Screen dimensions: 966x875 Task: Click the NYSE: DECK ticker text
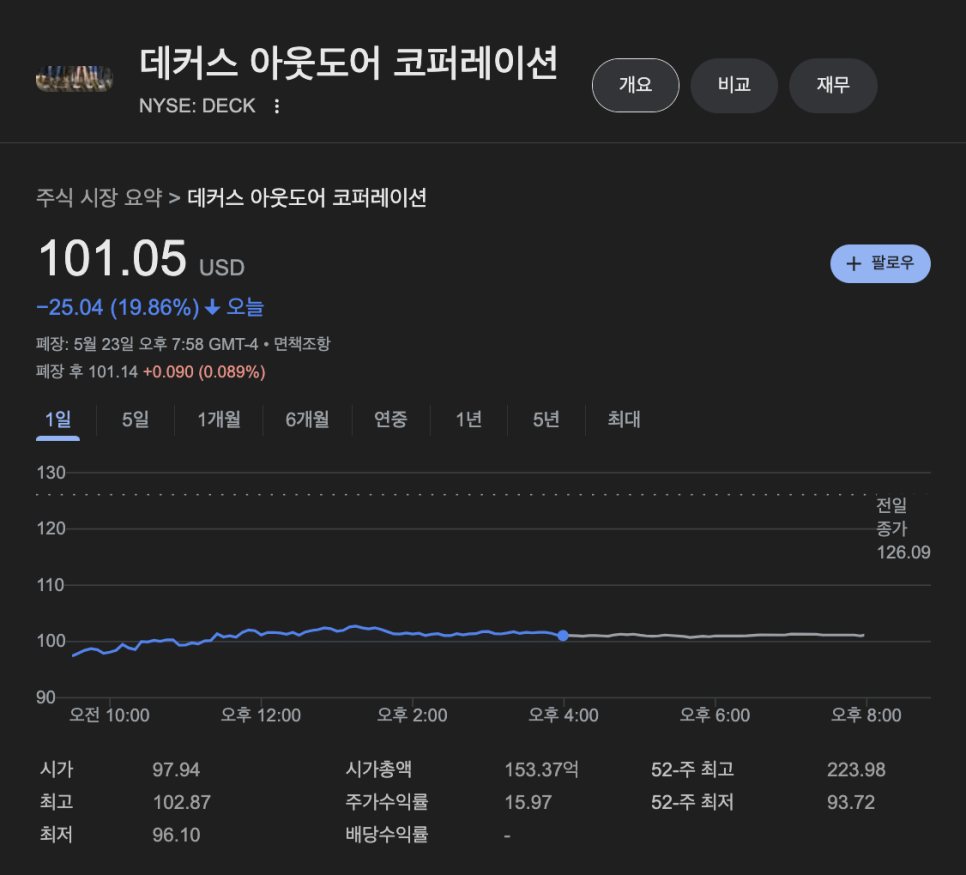pyautogui.click(x=197, y=106)
